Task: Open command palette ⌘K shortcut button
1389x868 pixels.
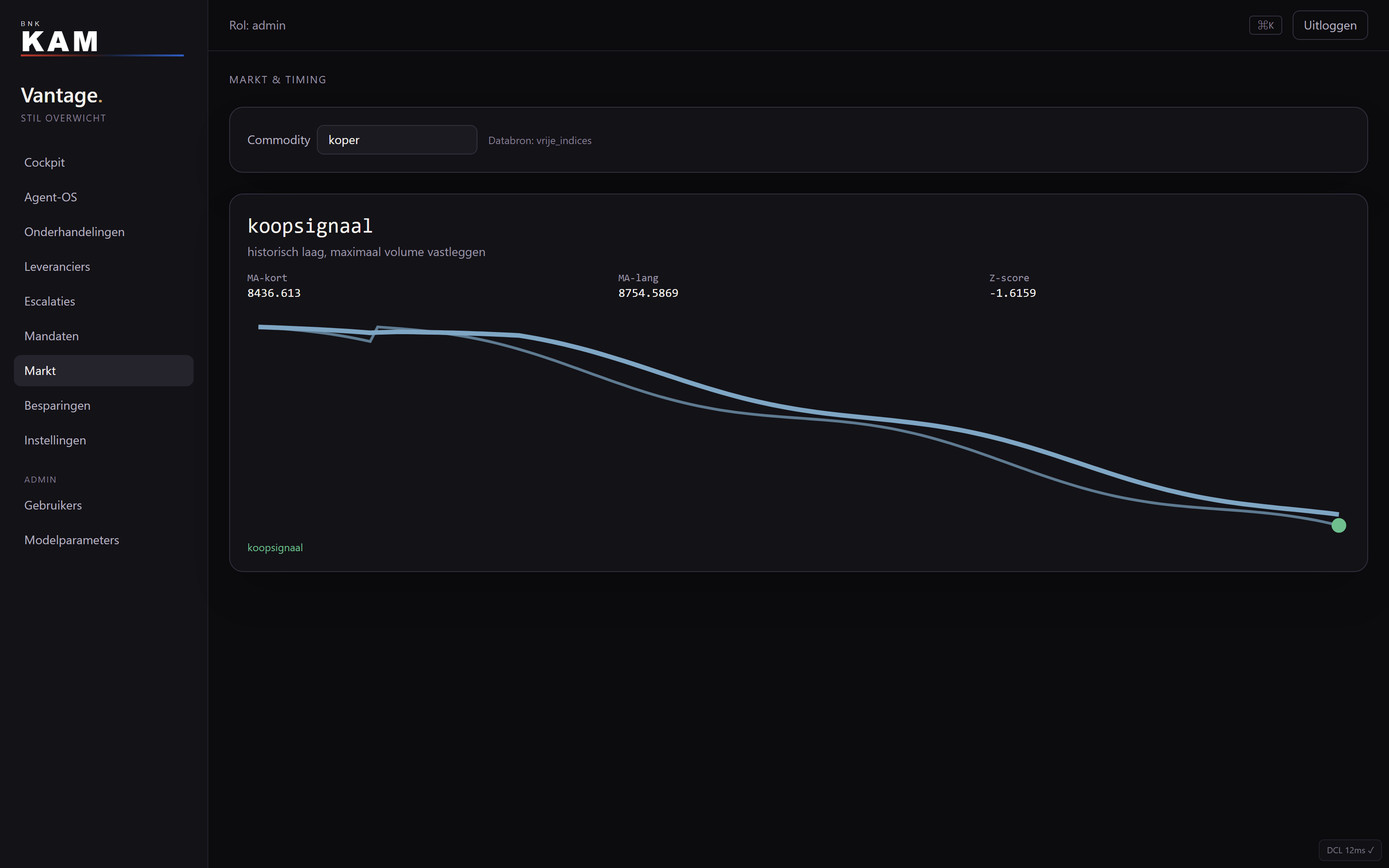Action: (x=1265, y=25)
